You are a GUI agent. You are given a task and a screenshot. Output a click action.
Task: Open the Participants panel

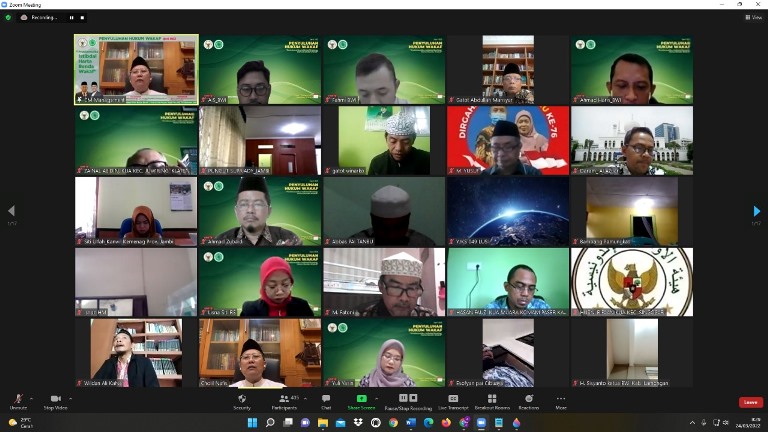pyautogui.click(x=285, y=402)
